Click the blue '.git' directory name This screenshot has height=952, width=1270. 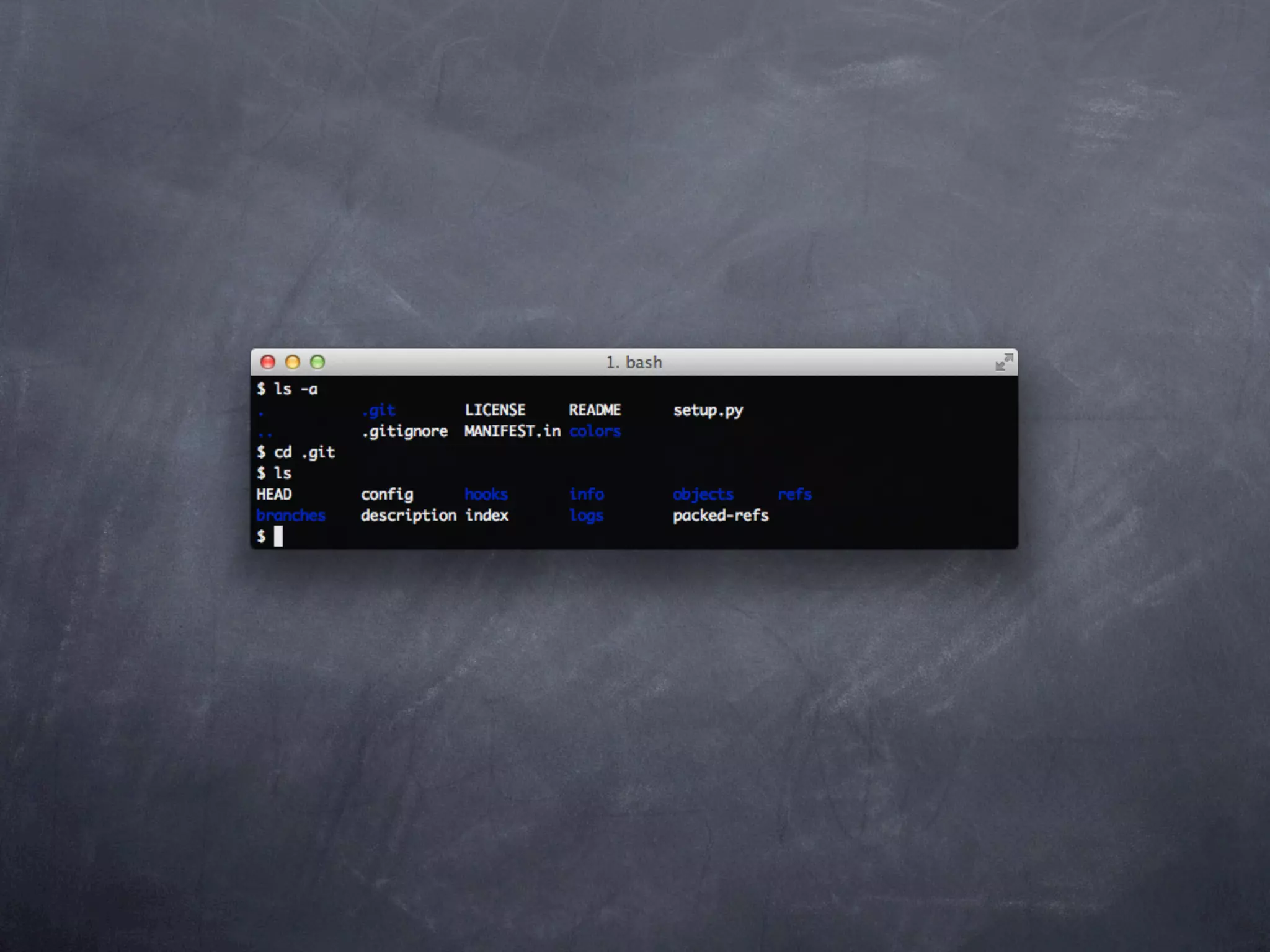378,410
